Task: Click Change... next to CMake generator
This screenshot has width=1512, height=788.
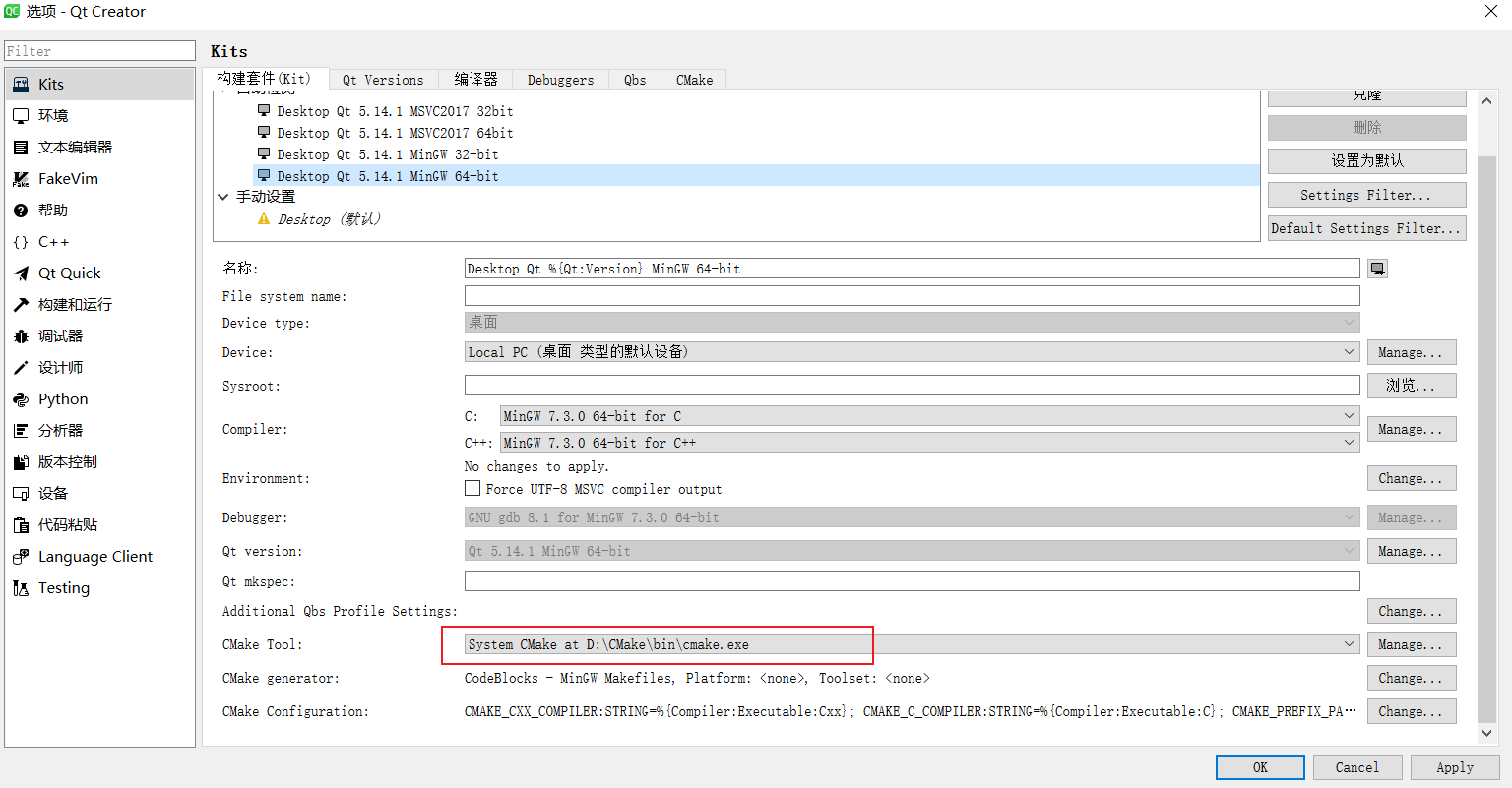Action: [1412, 678]
